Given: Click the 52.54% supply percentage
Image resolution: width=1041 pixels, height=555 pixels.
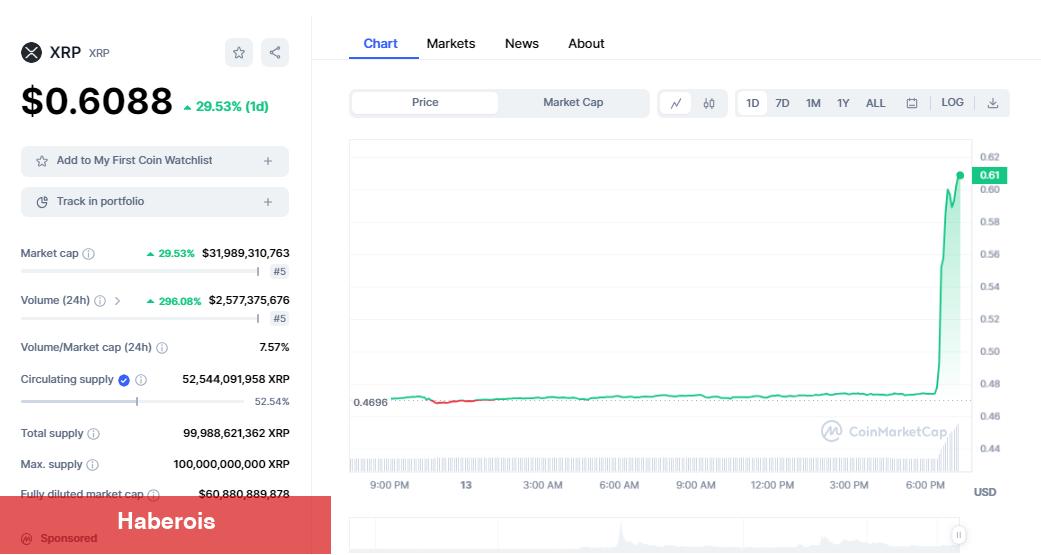Looking at the screenshot, I should [272, 402].
